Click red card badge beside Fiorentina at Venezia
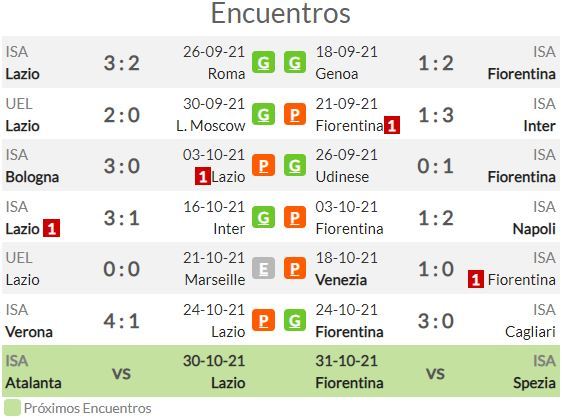This screenshot has height=418, width=562. click(x=476, y=280)
